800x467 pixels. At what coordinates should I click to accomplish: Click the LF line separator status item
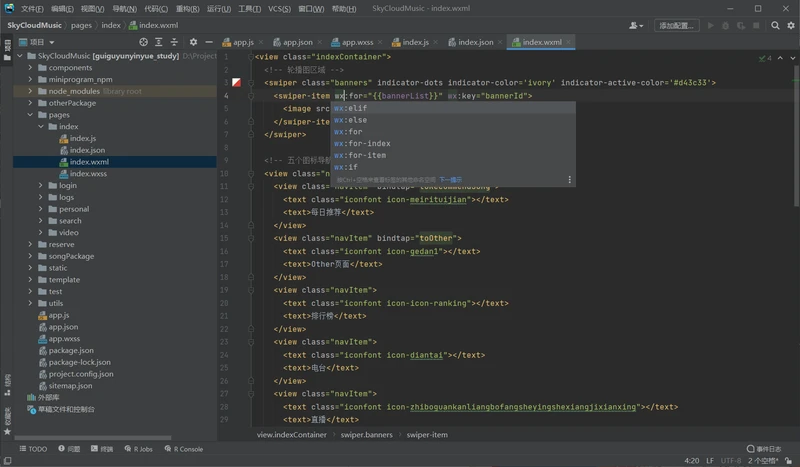point(710,460)
